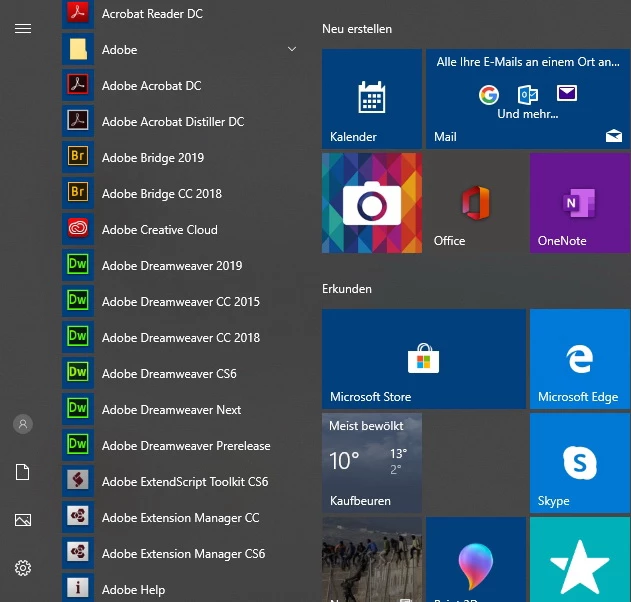The width and height of the screenshot is (631, 602).
Task: Open the Pictures sidebar icon
Action: (23, 520)
